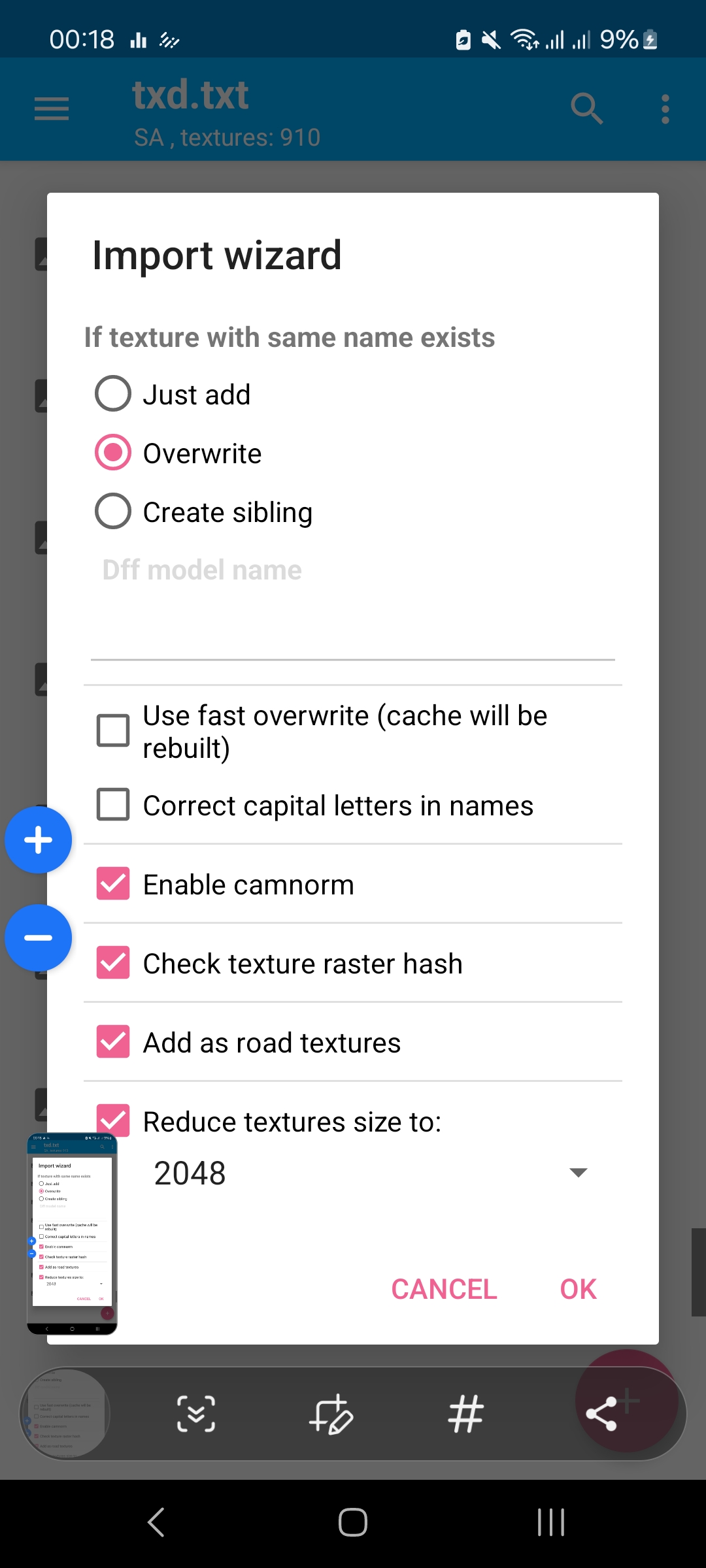Tap the share screenshot icon
706x1568 pixels.
click(601, 1414)
